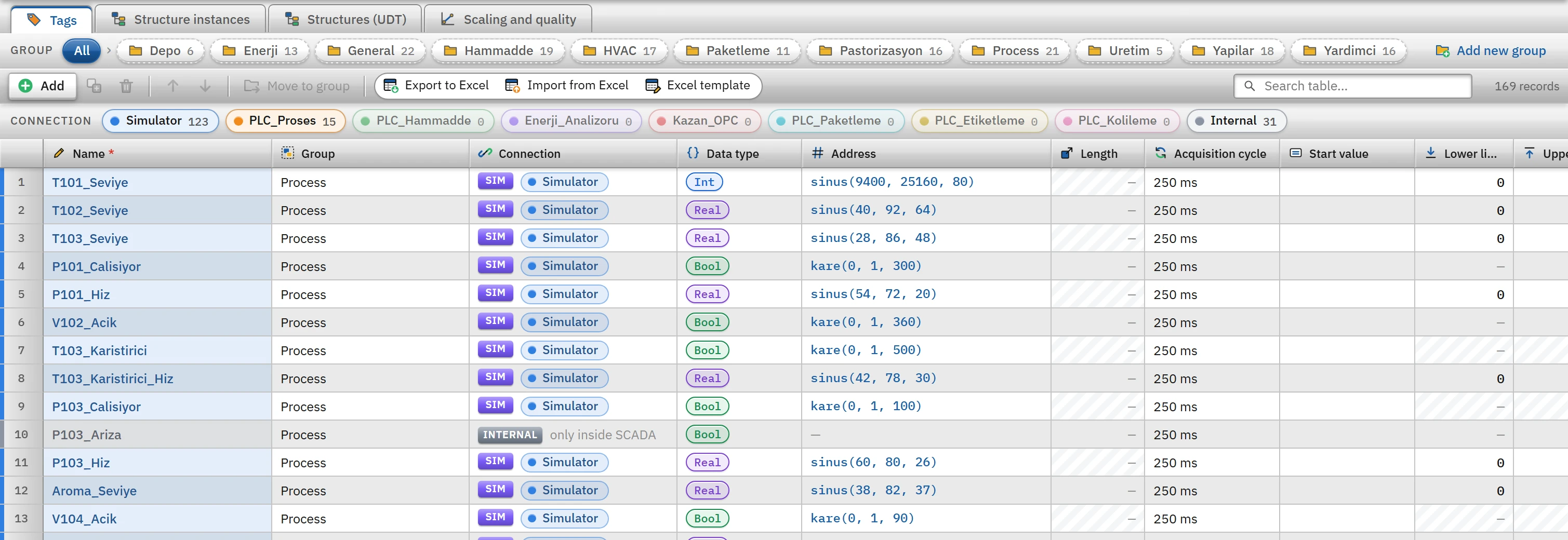Viewport: 1568px width, 540px height.
Task: Switch to Structures (UDT) tab
Action: [345, 19]
